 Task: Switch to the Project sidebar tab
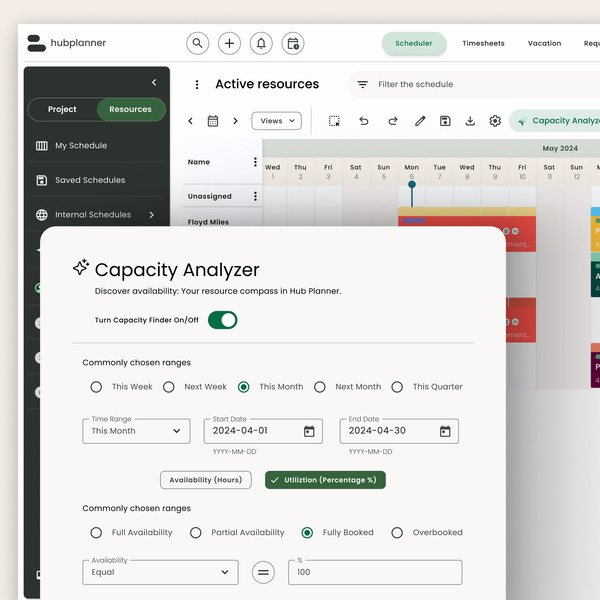[62, 109]
